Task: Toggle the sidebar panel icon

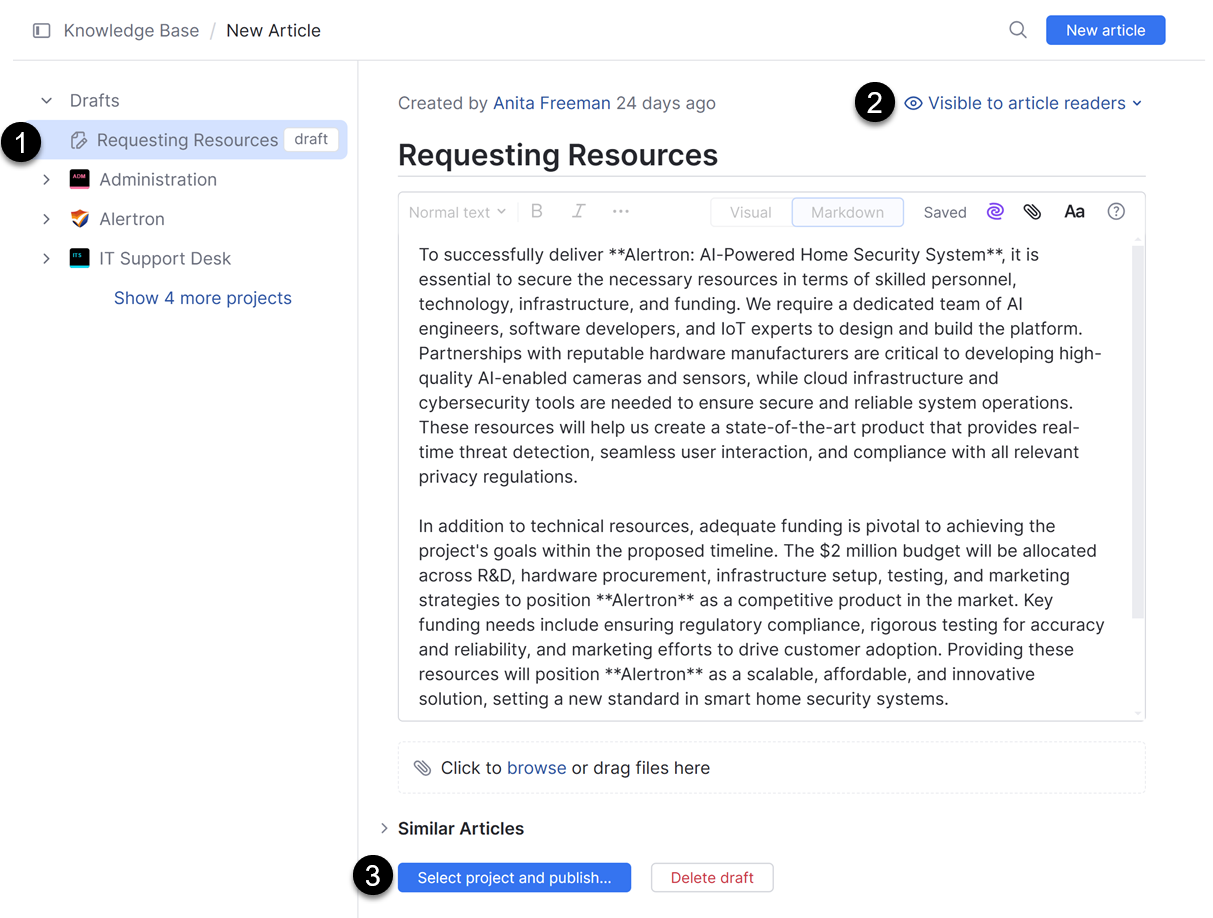Action: (41, 31)
